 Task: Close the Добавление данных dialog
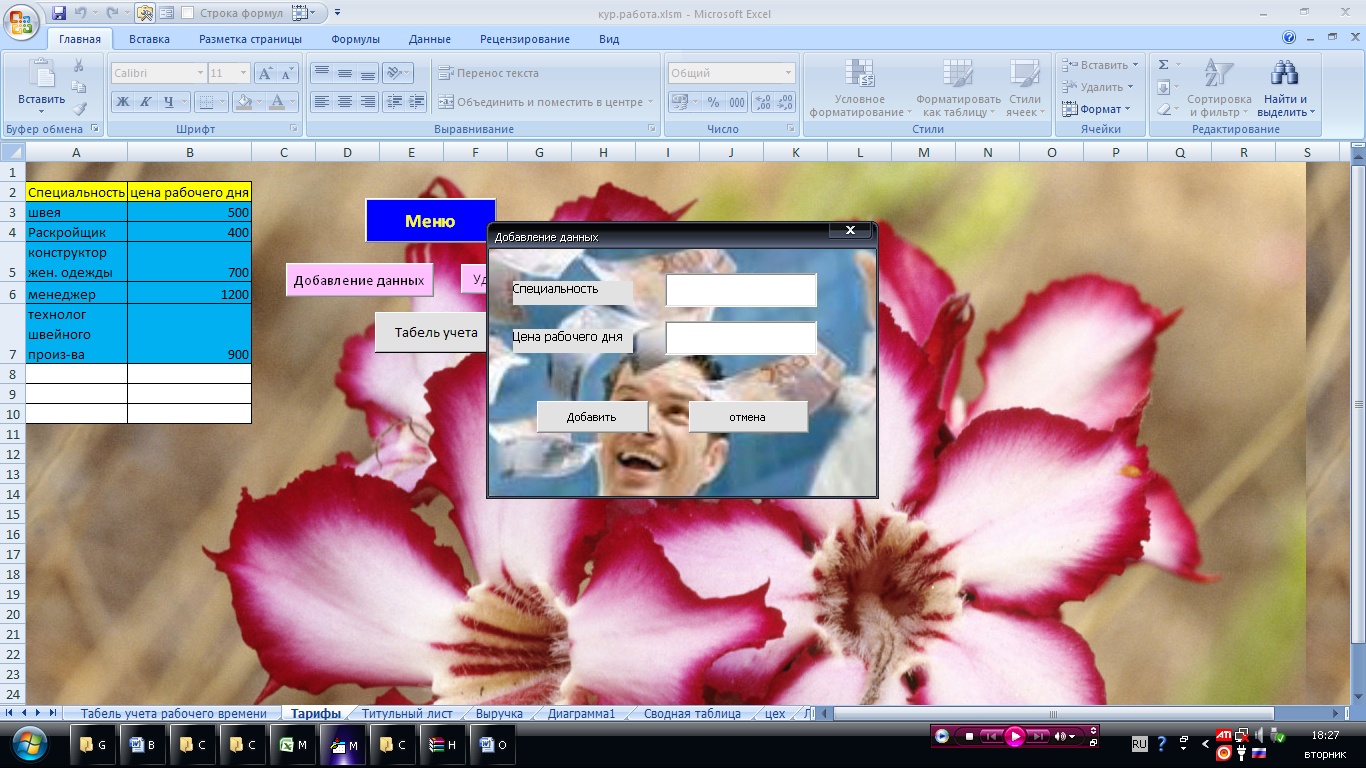(x=850, y=230)
